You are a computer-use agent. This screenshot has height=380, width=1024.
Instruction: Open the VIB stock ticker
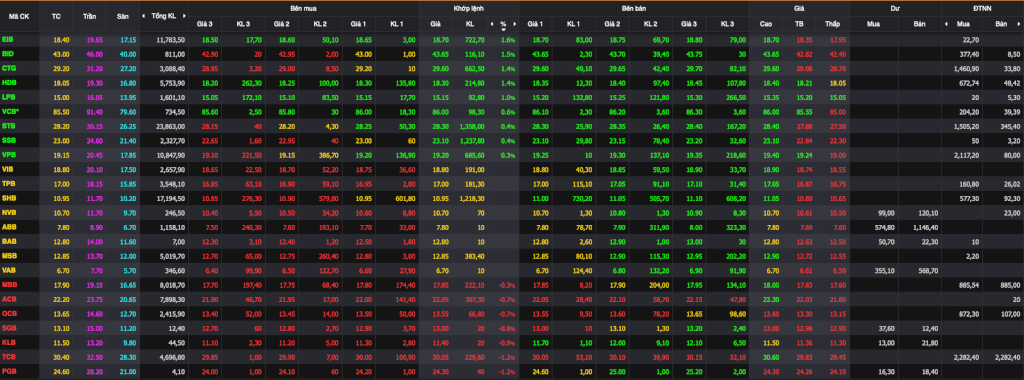[7, 168]
